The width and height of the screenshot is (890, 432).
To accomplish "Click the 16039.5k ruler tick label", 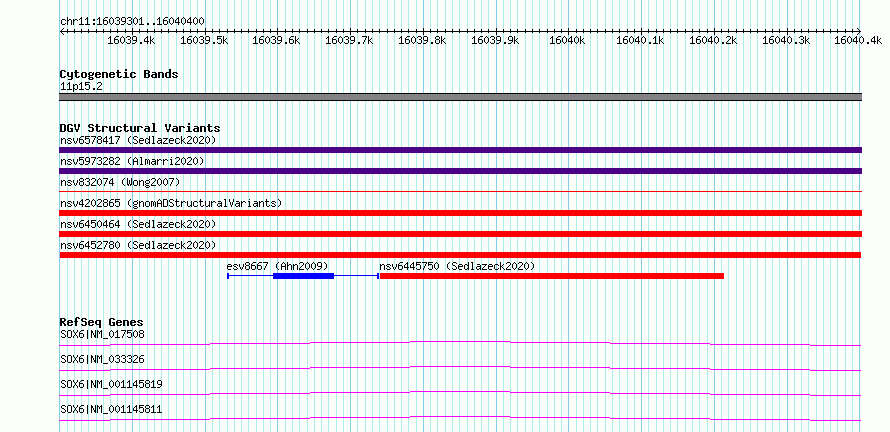I will [x=204, y=40].
